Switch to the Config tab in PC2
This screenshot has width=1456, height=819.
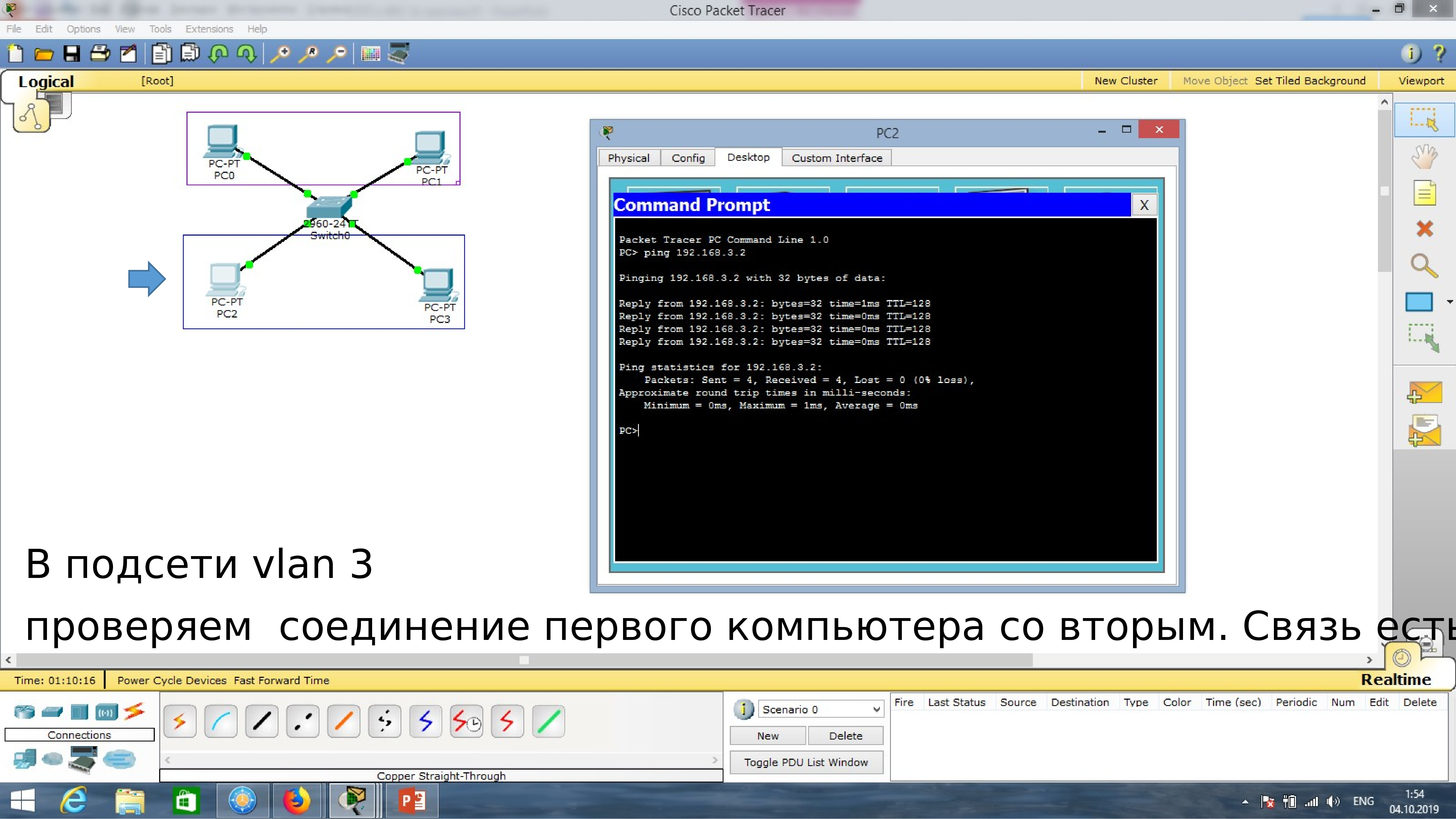pyautogui.click(x=688, y=158)
